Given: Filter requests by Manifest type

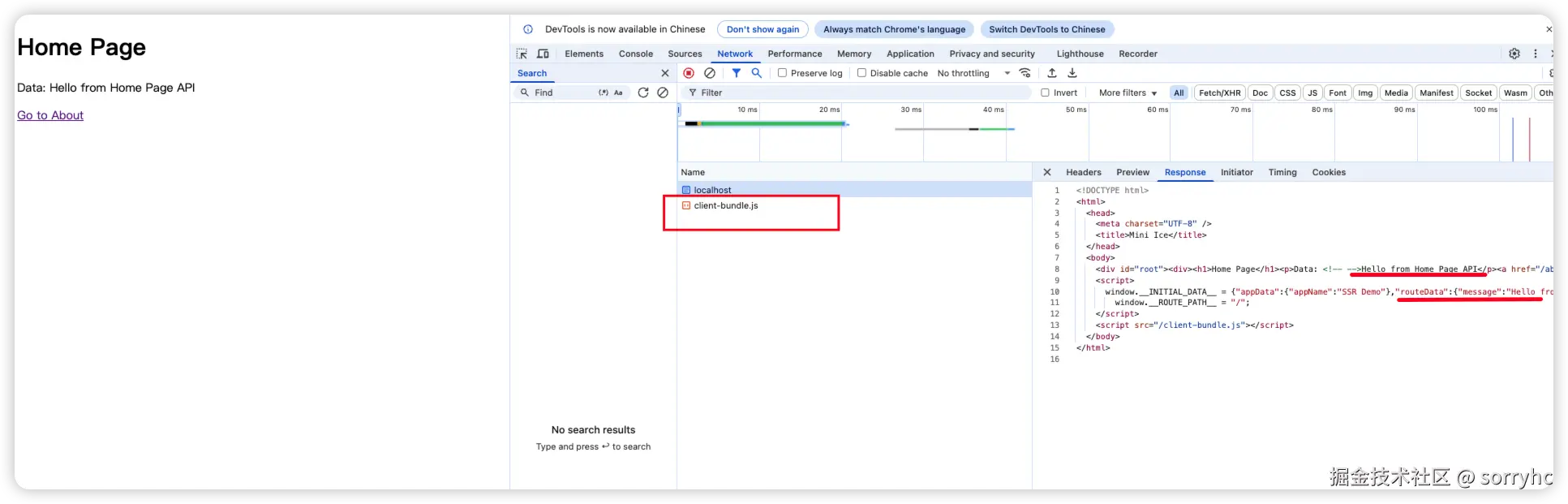Looking at the screenshot, I should 1437,93.
